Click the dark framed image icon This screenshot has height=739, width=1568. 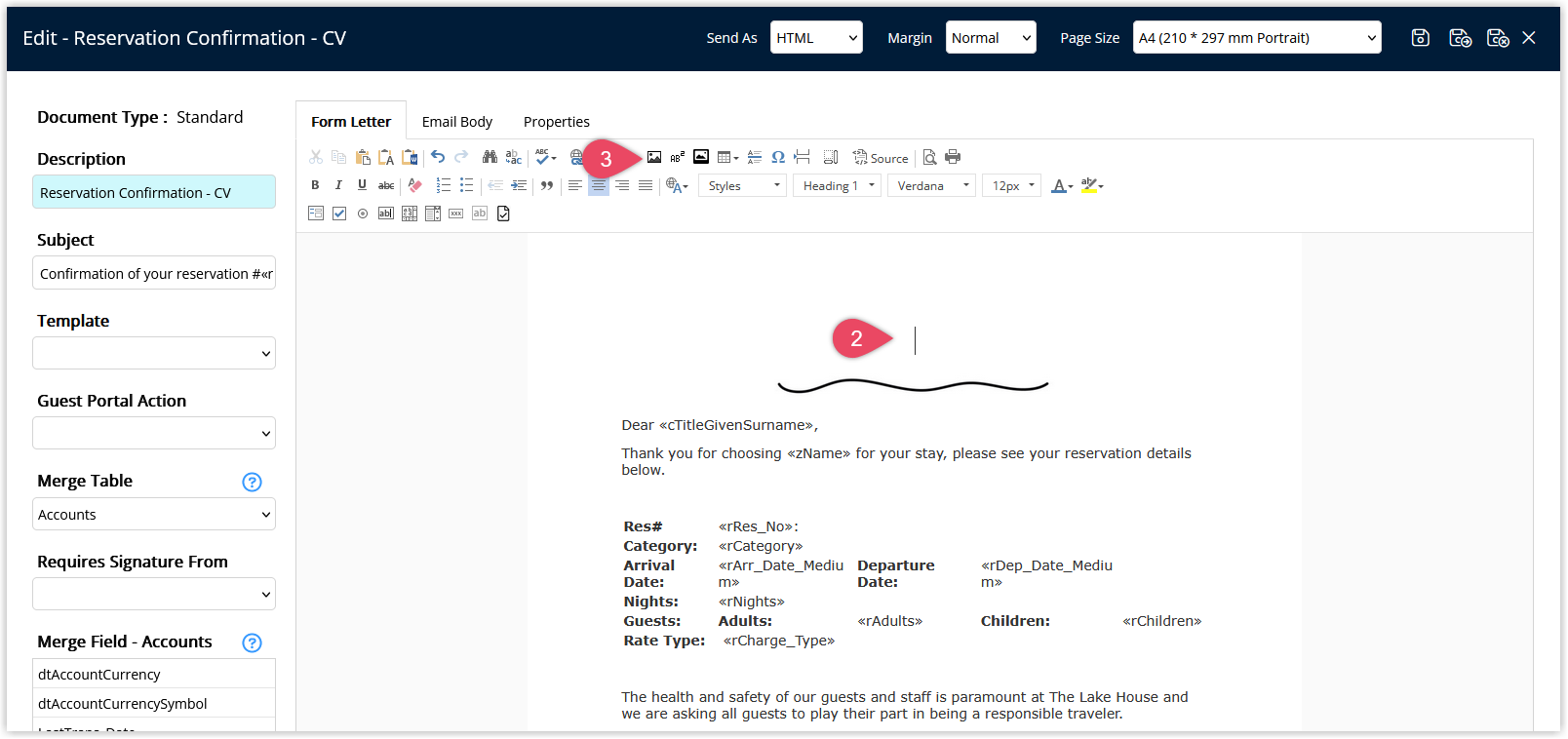pos(701,157)
